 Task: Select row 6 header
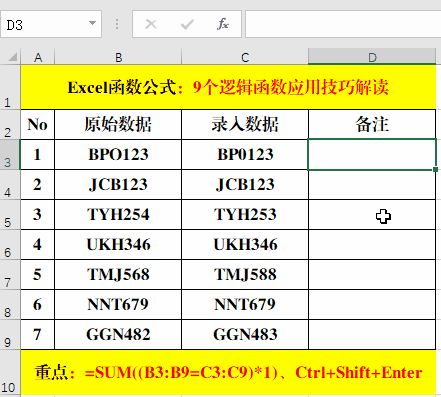click(10, 244)
